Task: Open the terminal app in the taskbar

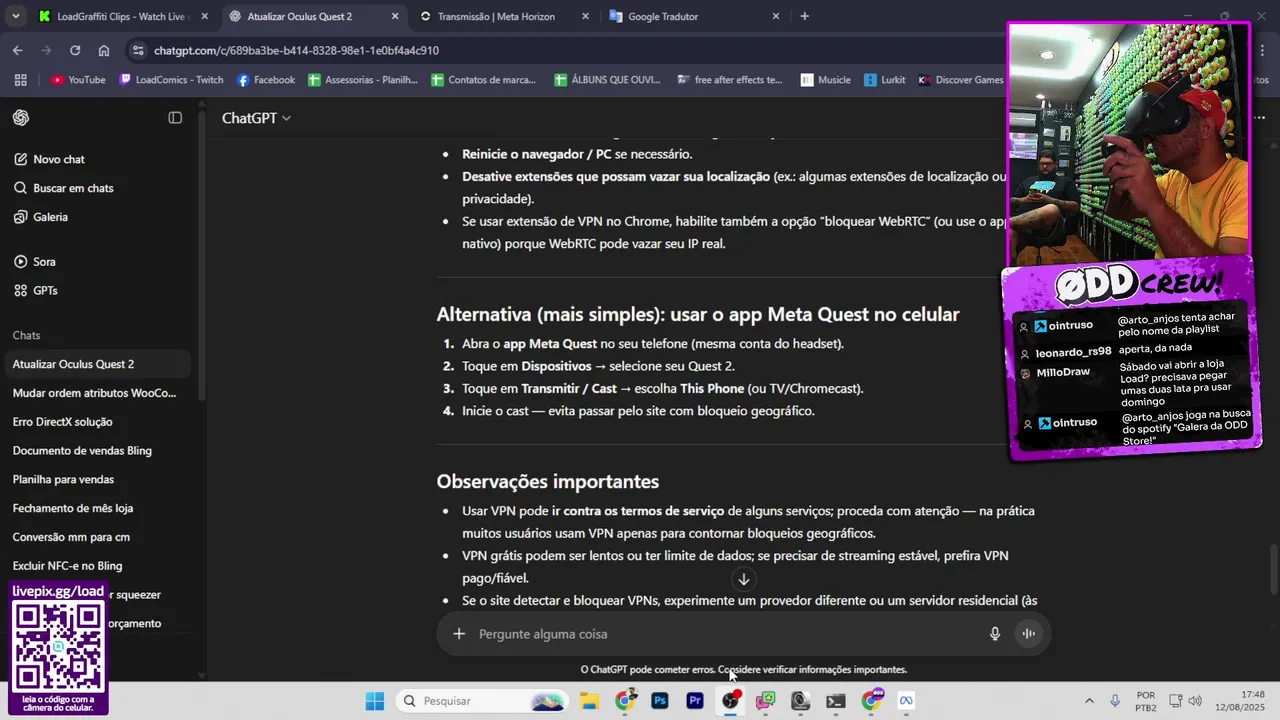Action: (x=836, y=701)
